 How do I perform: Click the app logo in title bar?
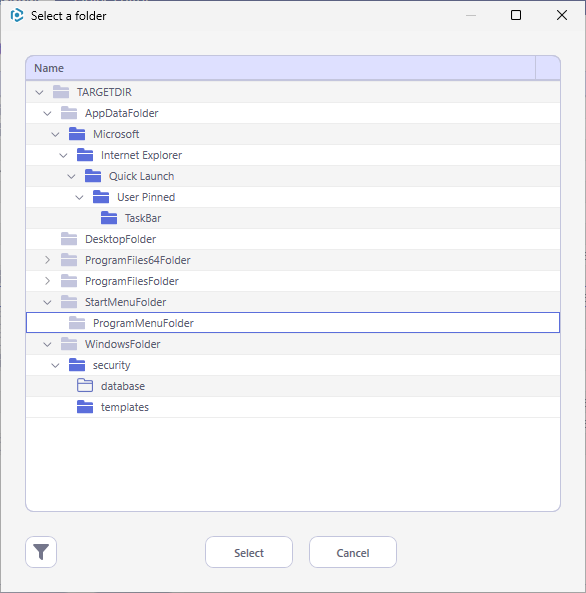click(17, 16)
